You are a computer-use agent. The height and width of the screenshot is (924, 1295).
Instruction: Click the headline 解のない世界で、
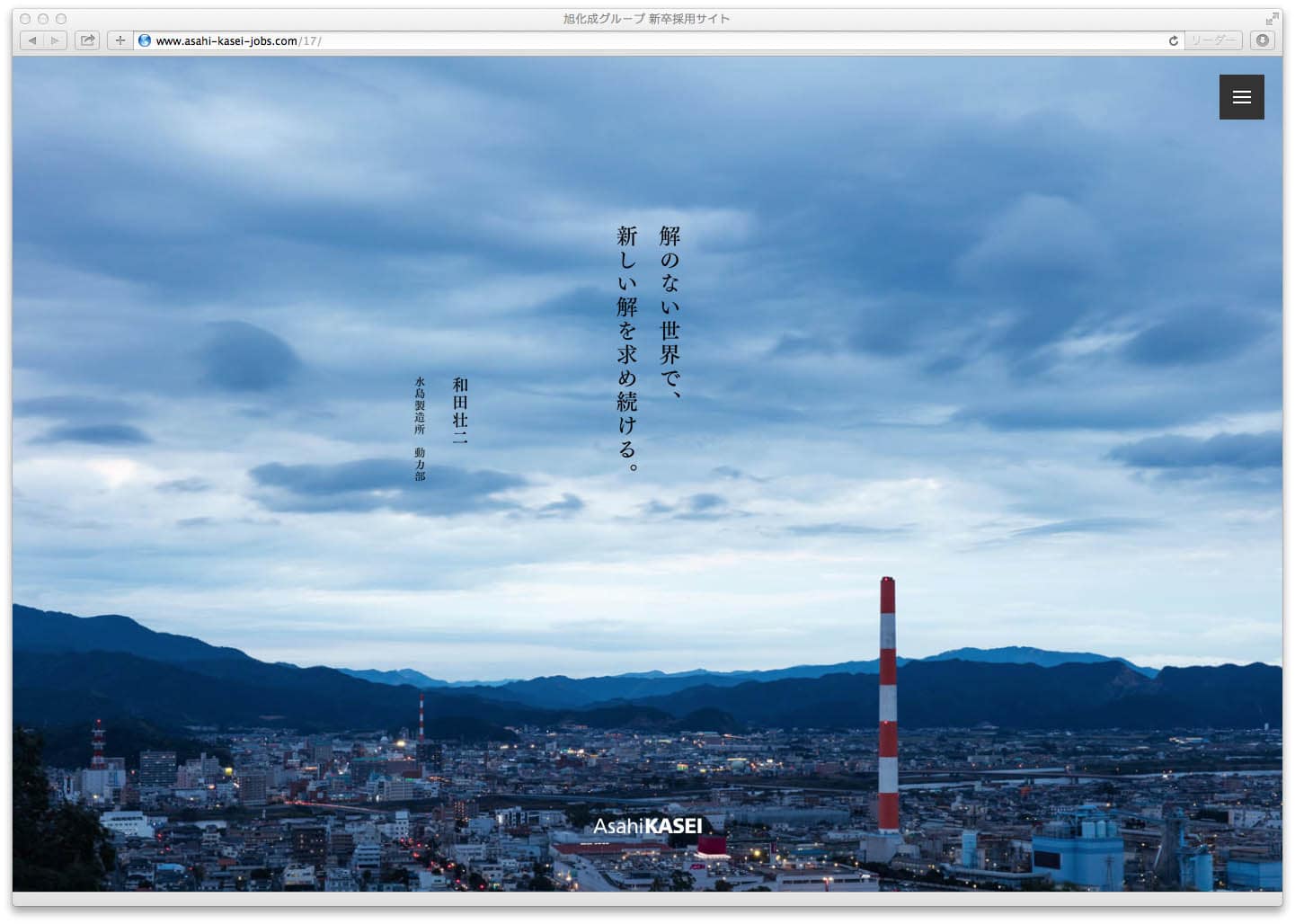pyautogui.click(x=670, y=312)
